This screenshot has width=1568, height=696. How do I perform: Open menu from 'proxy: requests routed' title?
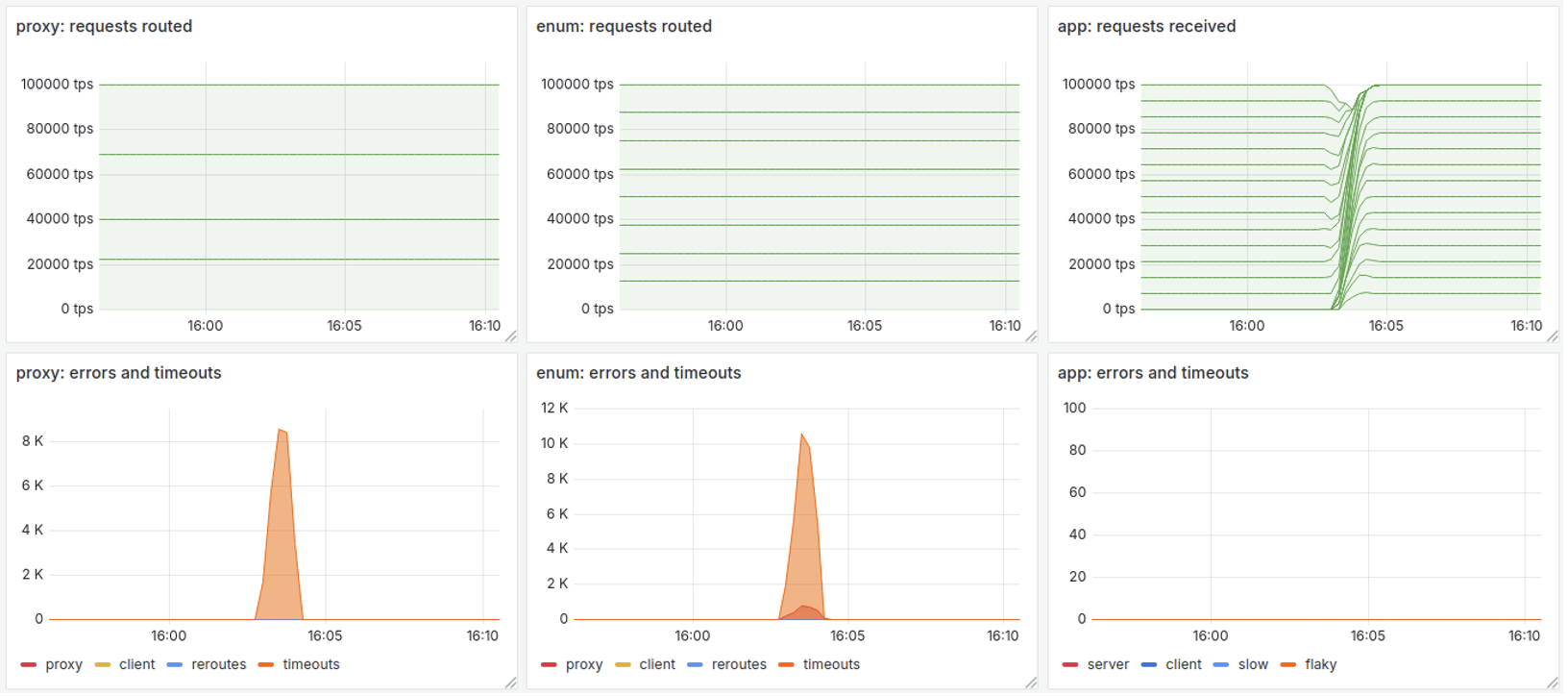tap(104, 27)
